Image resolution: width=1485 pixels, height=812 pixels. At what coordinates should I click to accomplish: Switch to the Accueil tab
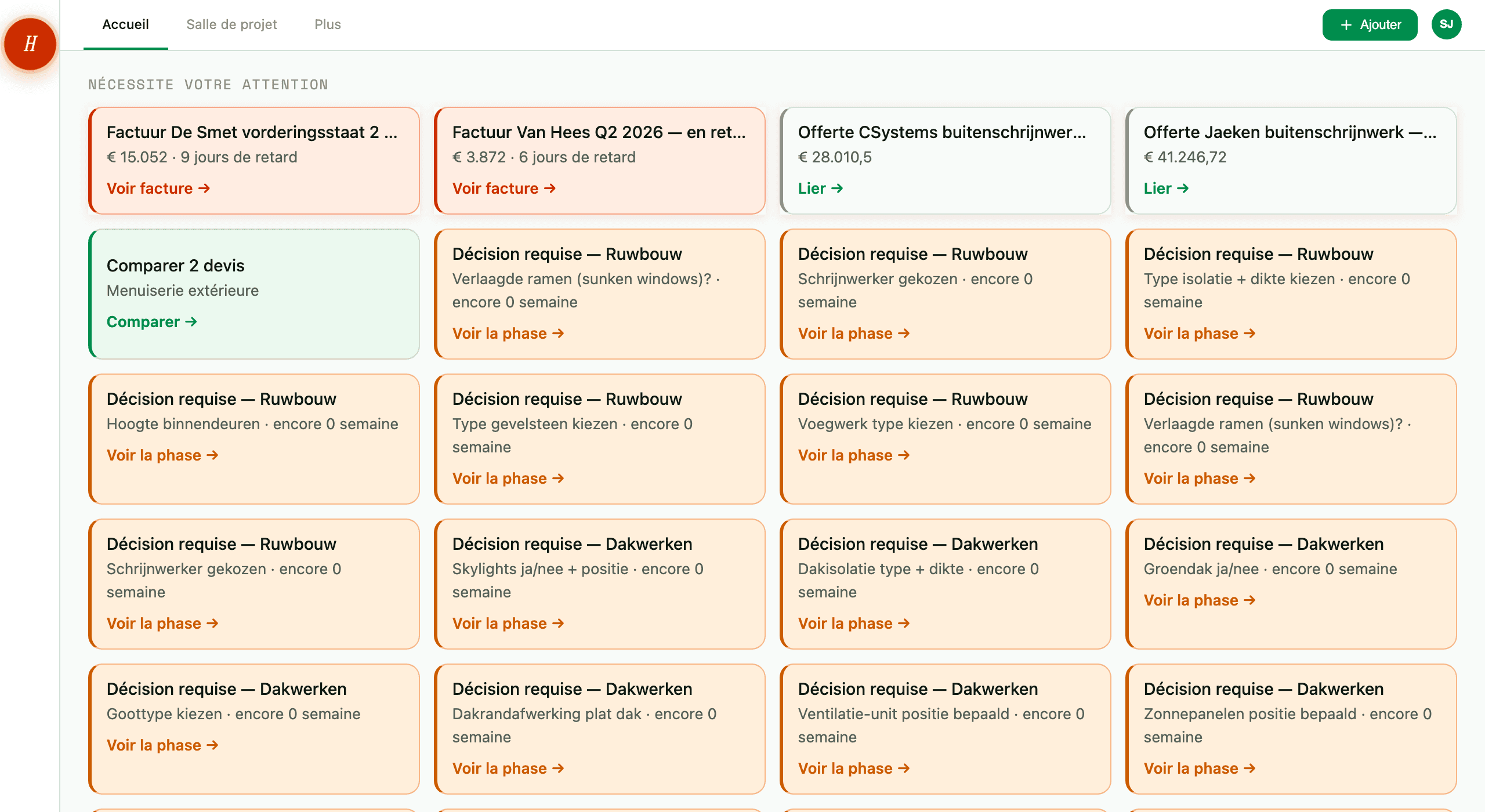(125, 24)
